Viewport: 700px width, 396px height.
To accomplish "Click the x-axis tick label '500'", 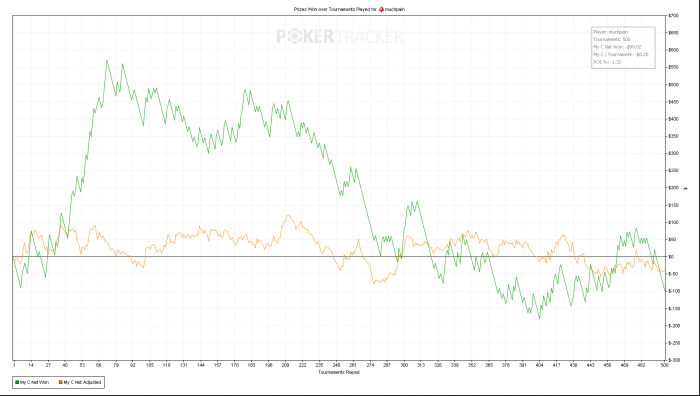I will 665,365.
